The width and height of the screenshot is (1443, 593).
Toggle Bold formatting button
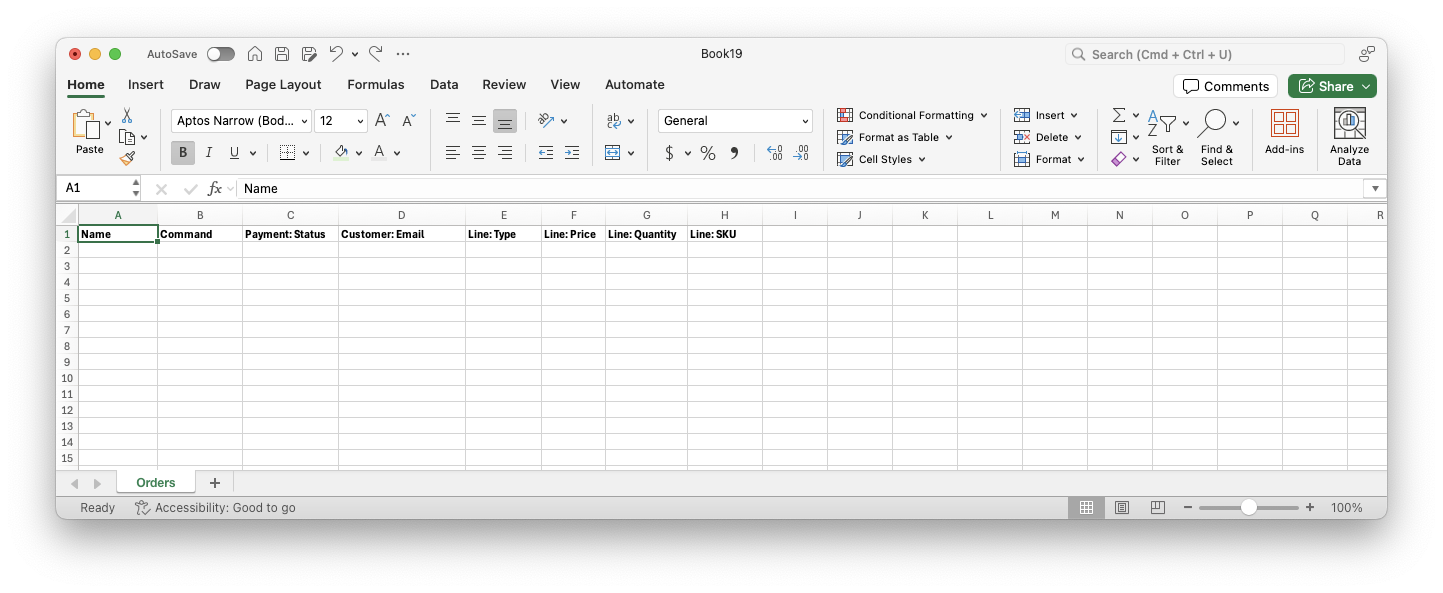(183, 153)
